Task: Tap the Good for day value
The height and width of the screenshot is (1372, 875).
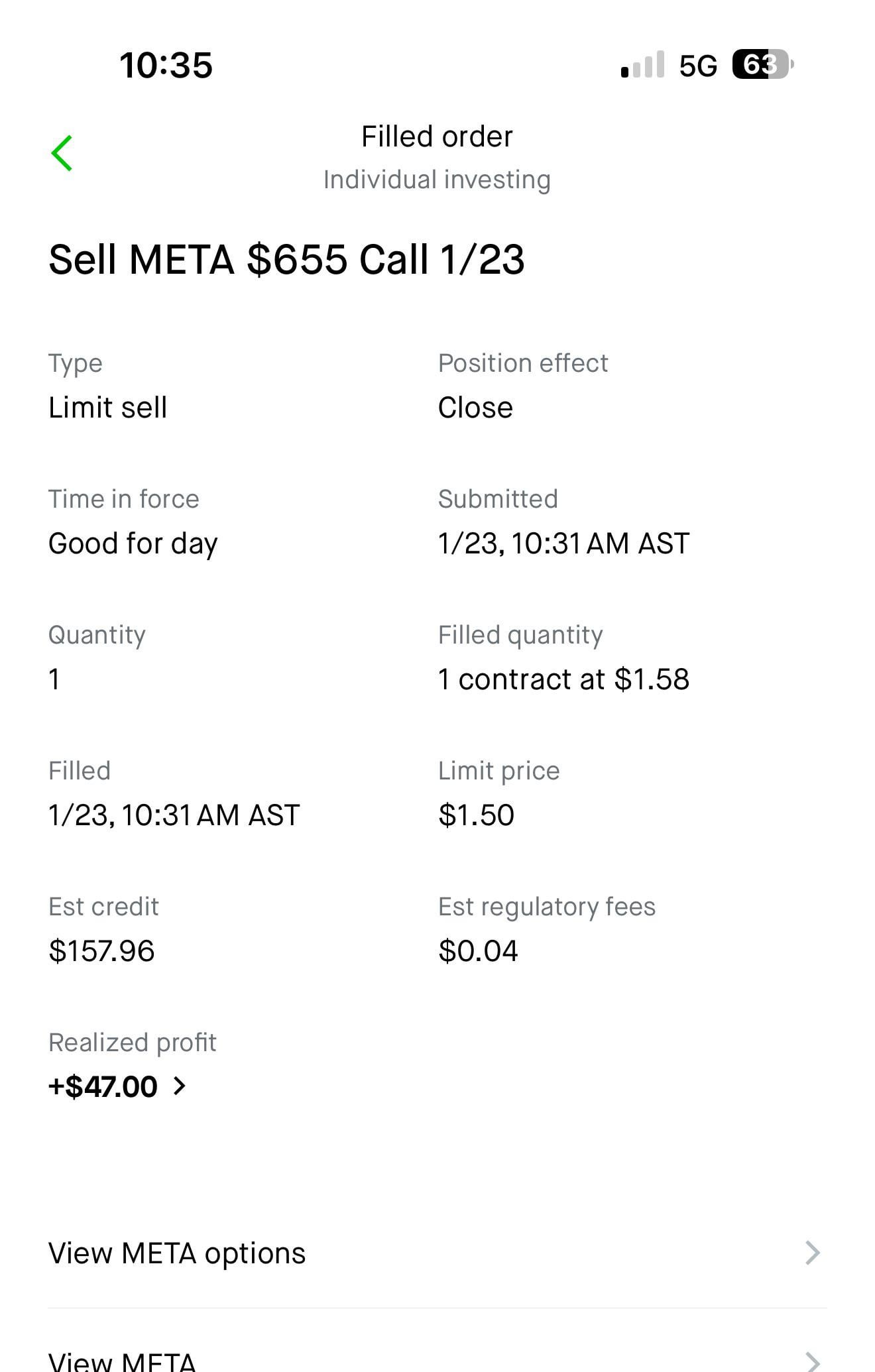Action: pos(133,543)
